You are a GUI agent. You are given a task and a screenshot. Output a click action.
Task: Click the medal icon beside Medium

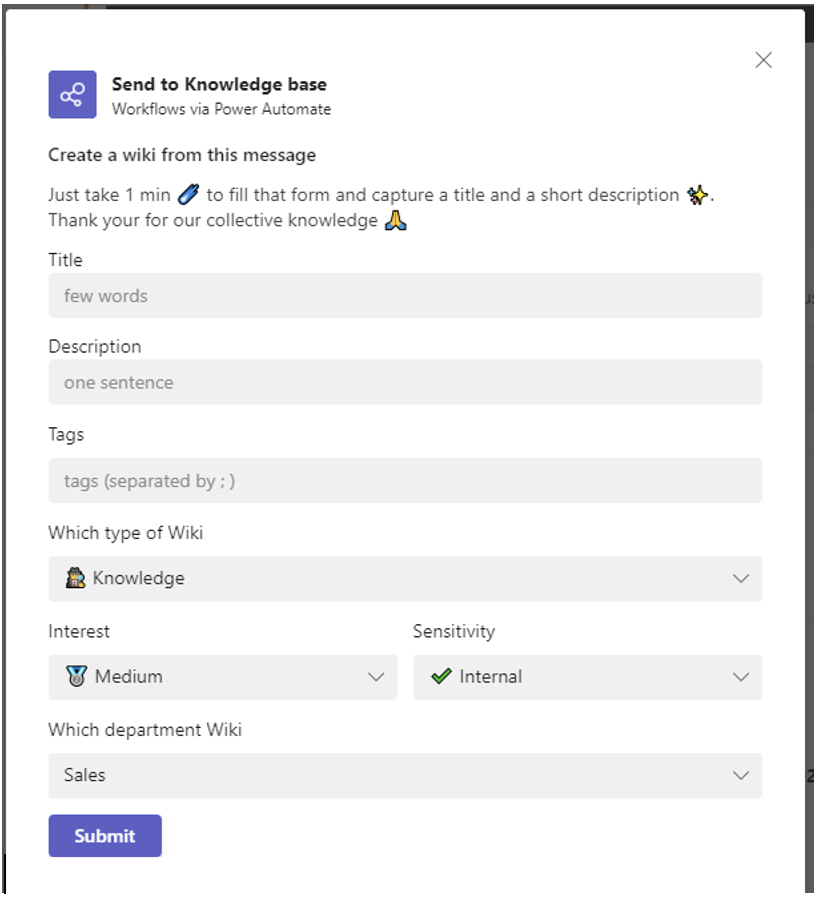pos(77,676)
